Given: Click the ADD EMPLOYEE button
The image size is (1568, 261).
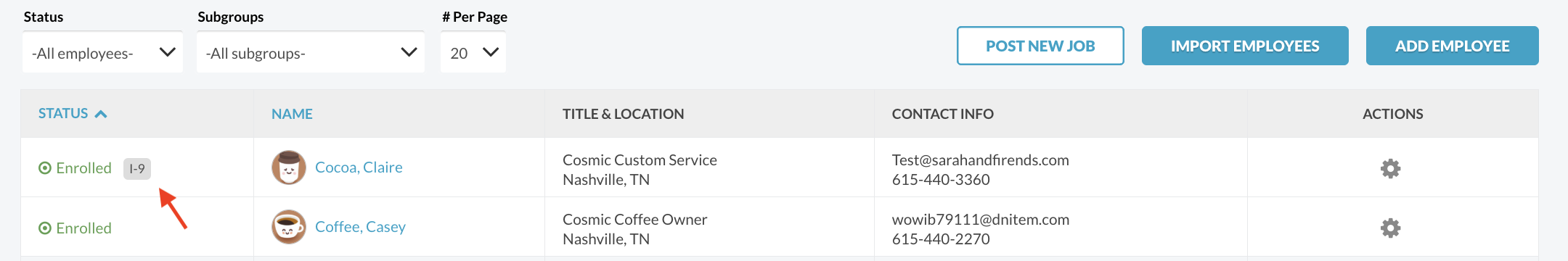Looking at the screenshot, I should click(x=1453, y=46).
